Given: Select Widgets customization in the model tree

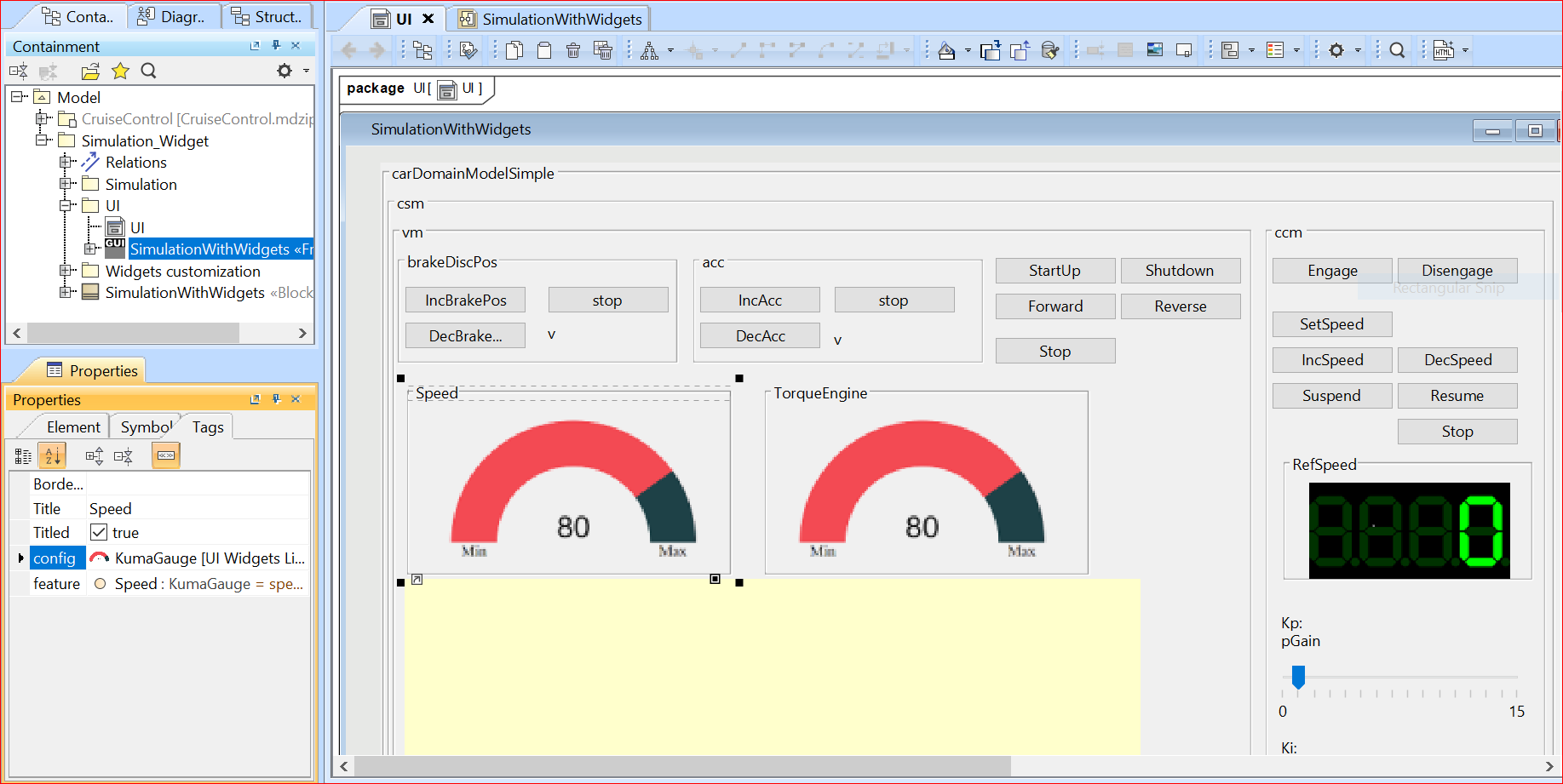Looking at the screenshot, I should click(182, 272).
